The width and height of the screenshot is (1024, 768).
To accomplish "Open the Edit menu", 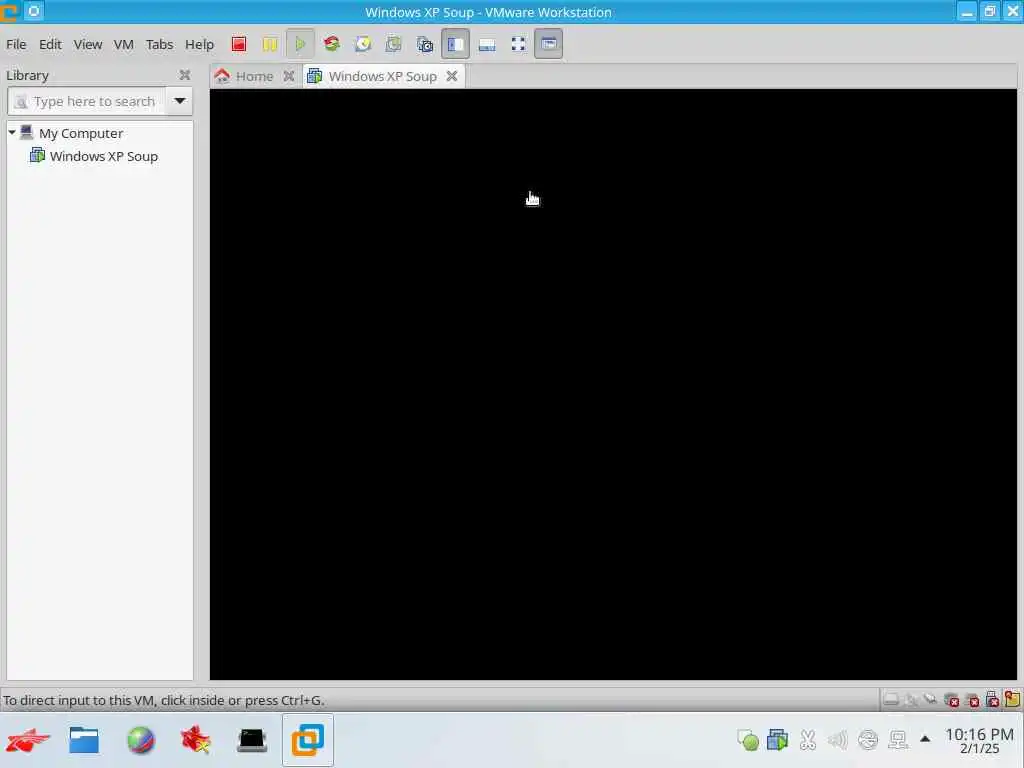I will click(x=50, y=44).
